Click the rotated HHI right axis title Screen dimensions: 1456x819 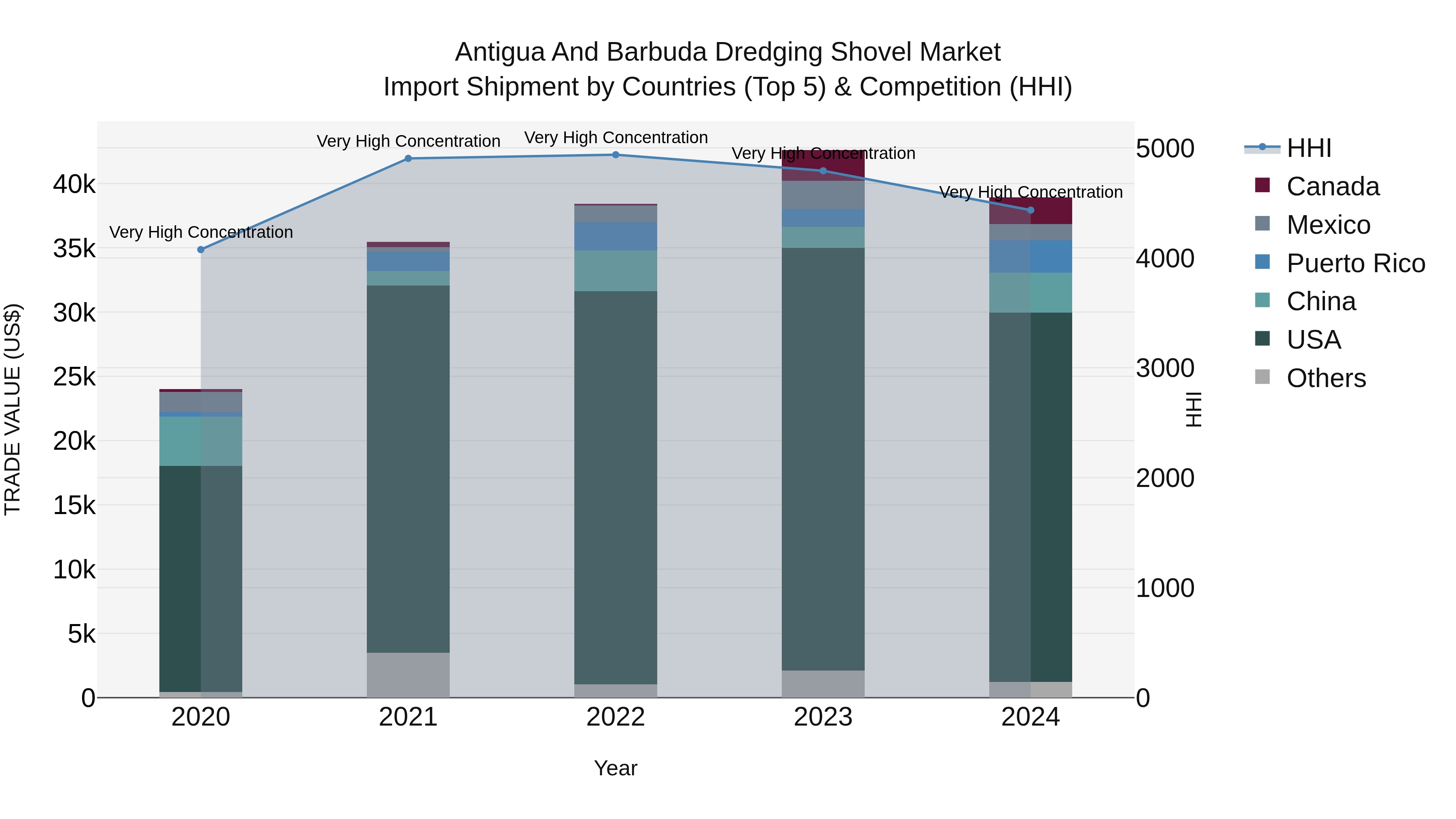point(1193,409)
